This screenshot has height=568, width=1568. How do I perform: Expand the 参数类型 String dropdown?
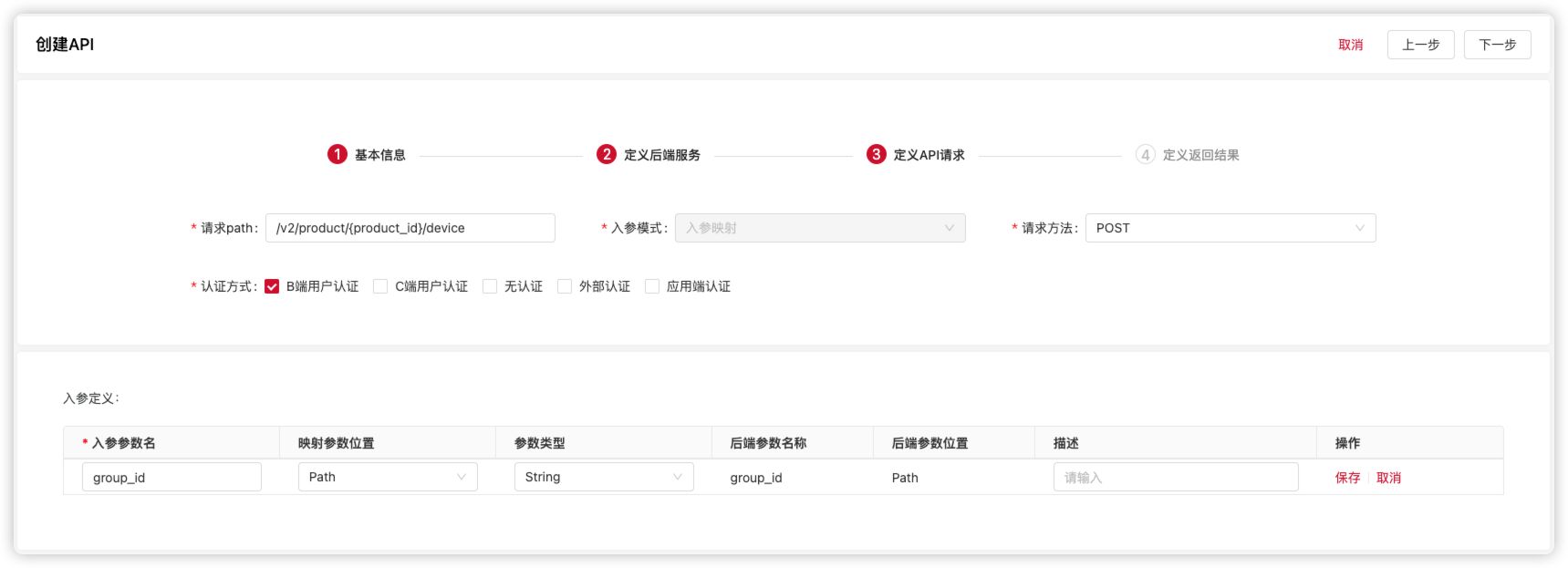click(603, 477)
